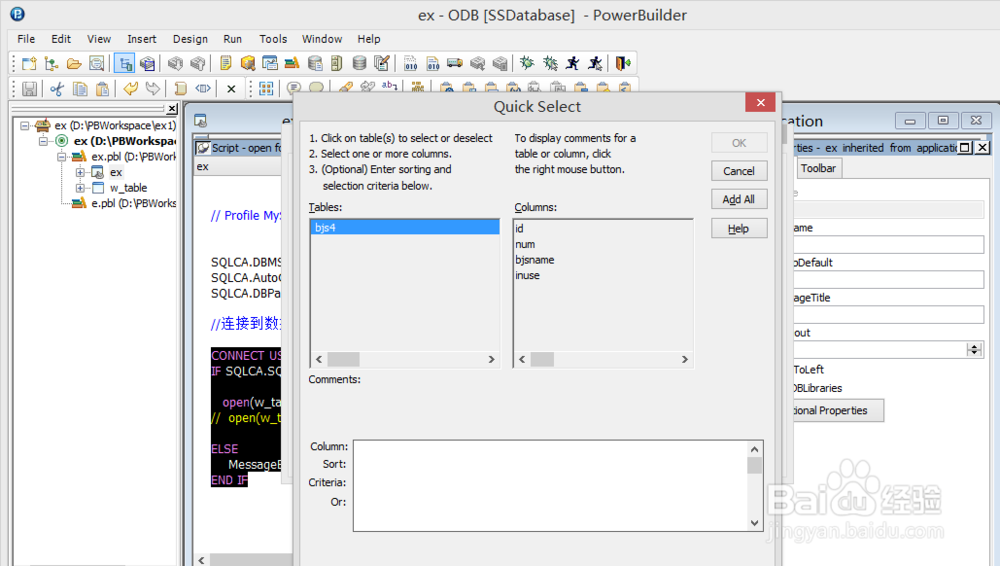This screenshot has height=566, width=1000.
Task: Open the Database painter cylinder icon
Action: pos(359,63)
